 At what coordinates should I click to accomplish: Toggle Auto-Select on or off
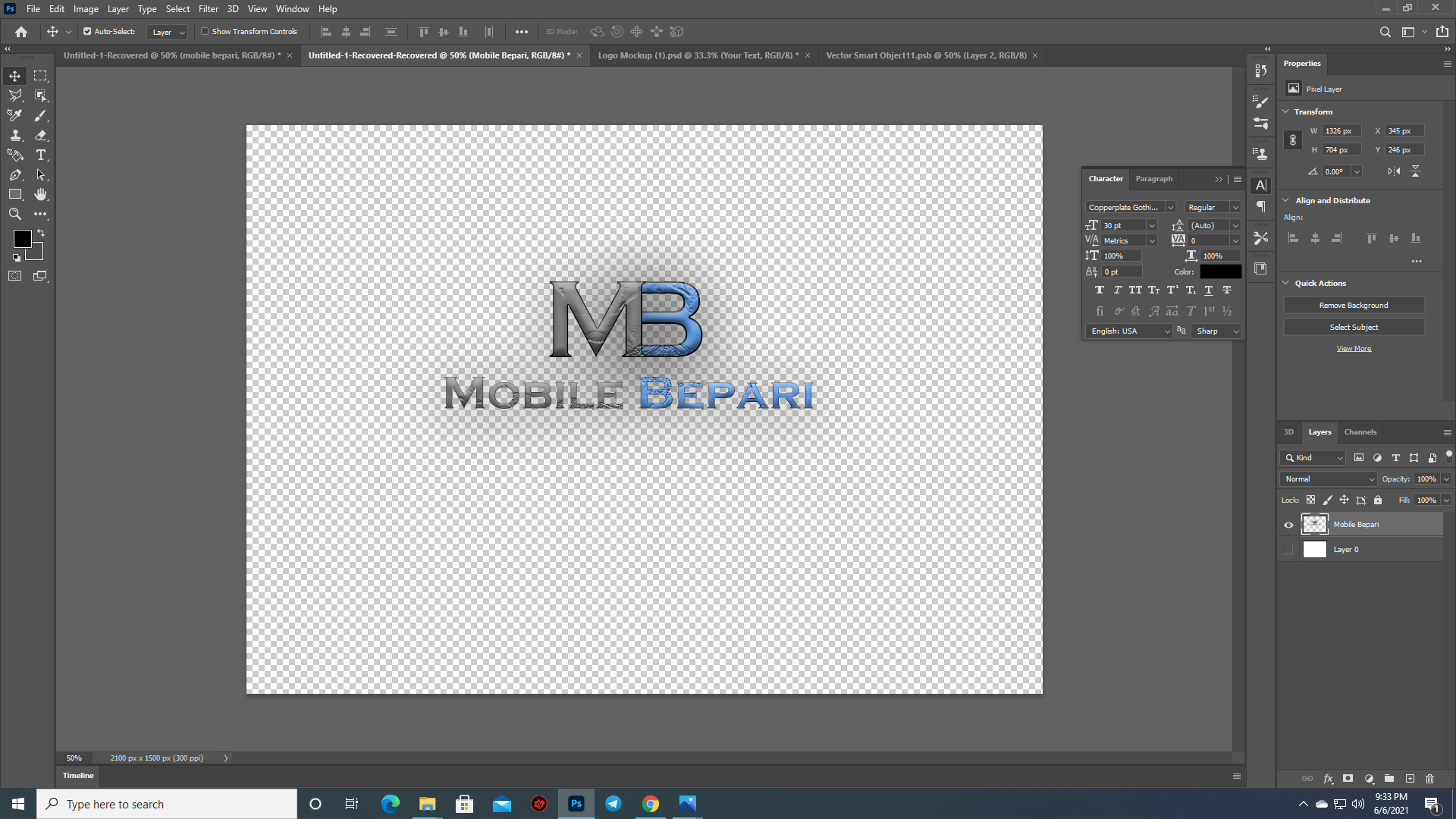(x=89, y=31)
